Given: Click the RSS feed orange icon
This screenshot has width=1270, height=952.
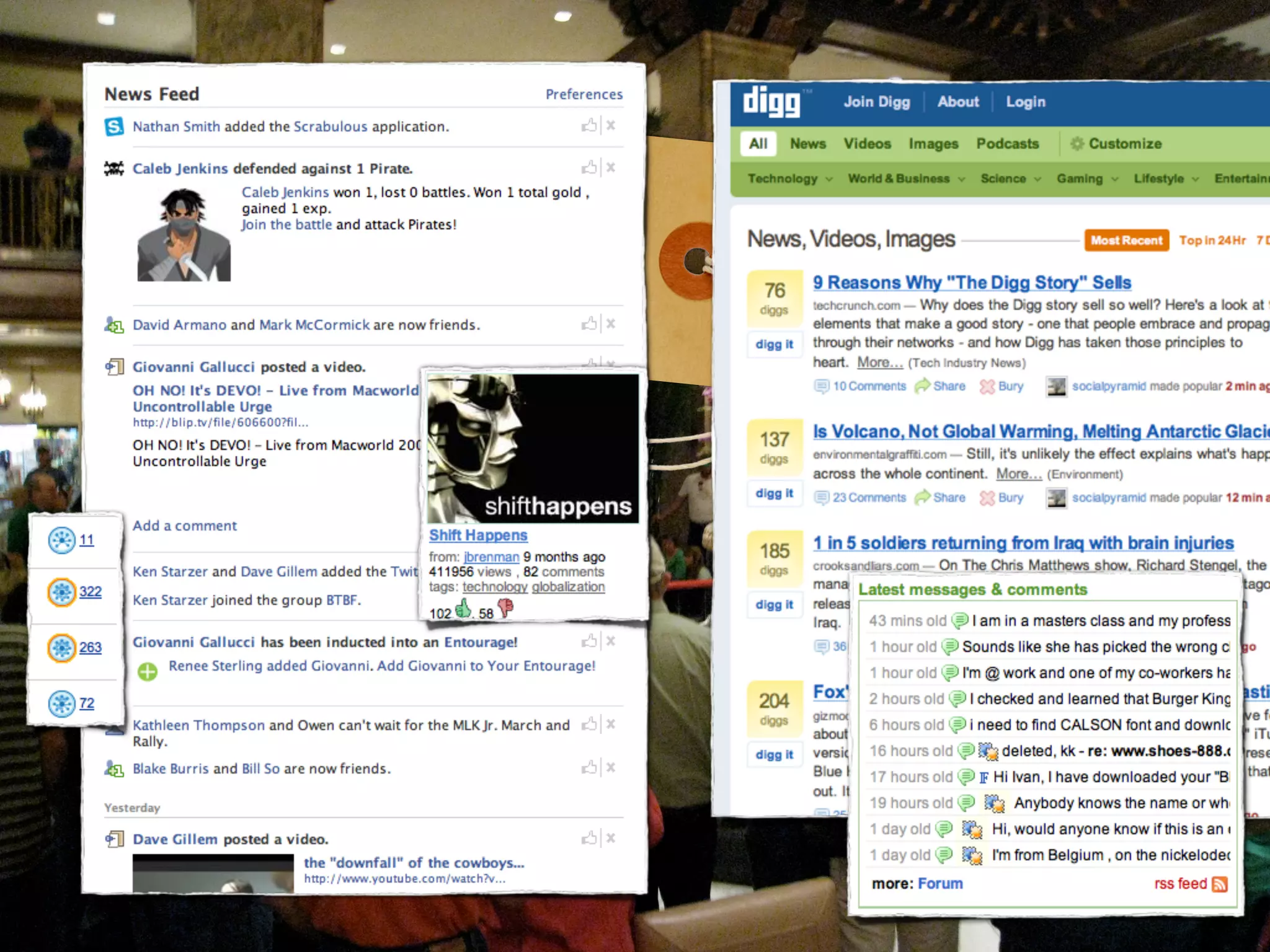Looking at the screenshot, I should tap(1219, 884).
